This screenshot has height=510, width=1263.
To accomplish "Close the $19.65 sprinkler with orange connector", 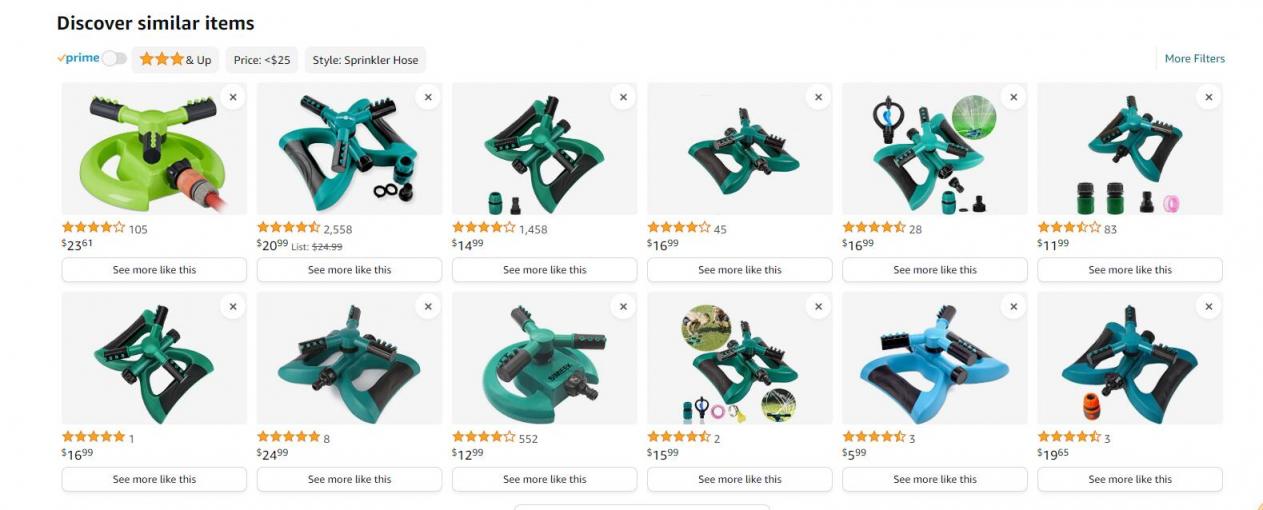I will (1208, 307).
